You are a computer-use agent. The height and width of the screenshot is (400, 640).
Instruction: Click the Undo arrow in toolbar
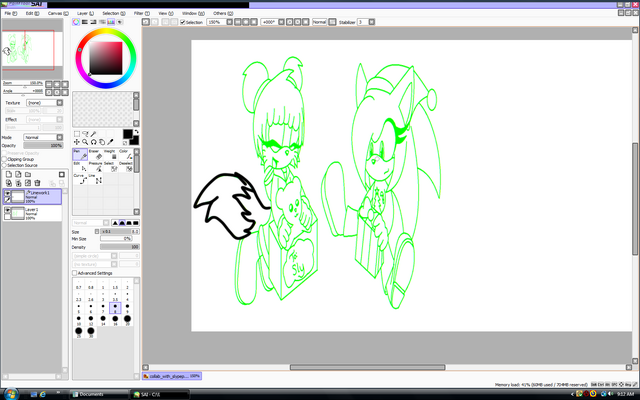coord(146,22)
